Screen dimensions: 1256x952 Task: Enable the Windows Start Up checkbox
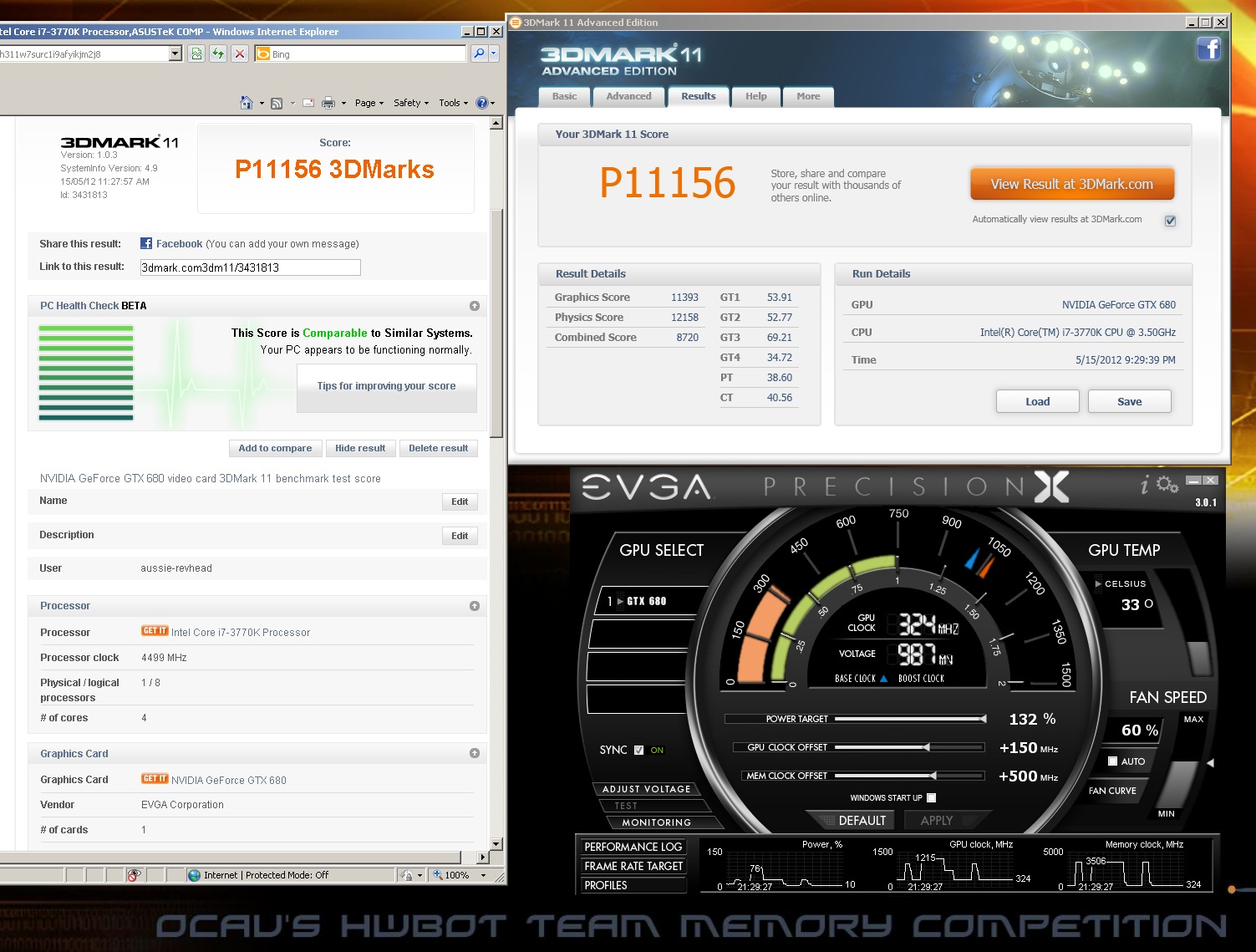(931, 797)
